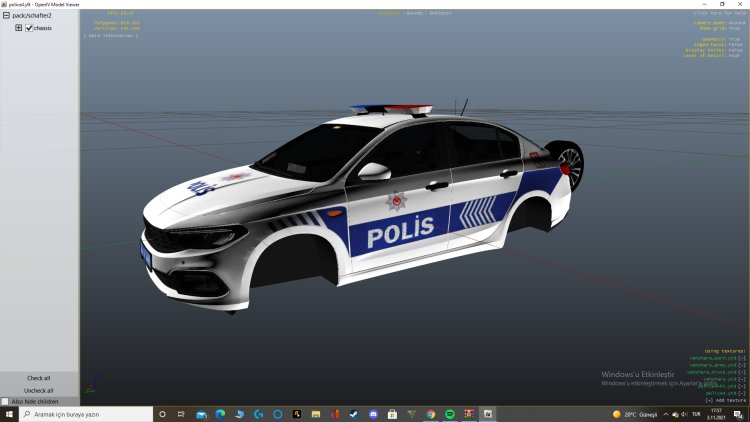
Task: Expand the chassis node in the tree
Action: (19, 28)
